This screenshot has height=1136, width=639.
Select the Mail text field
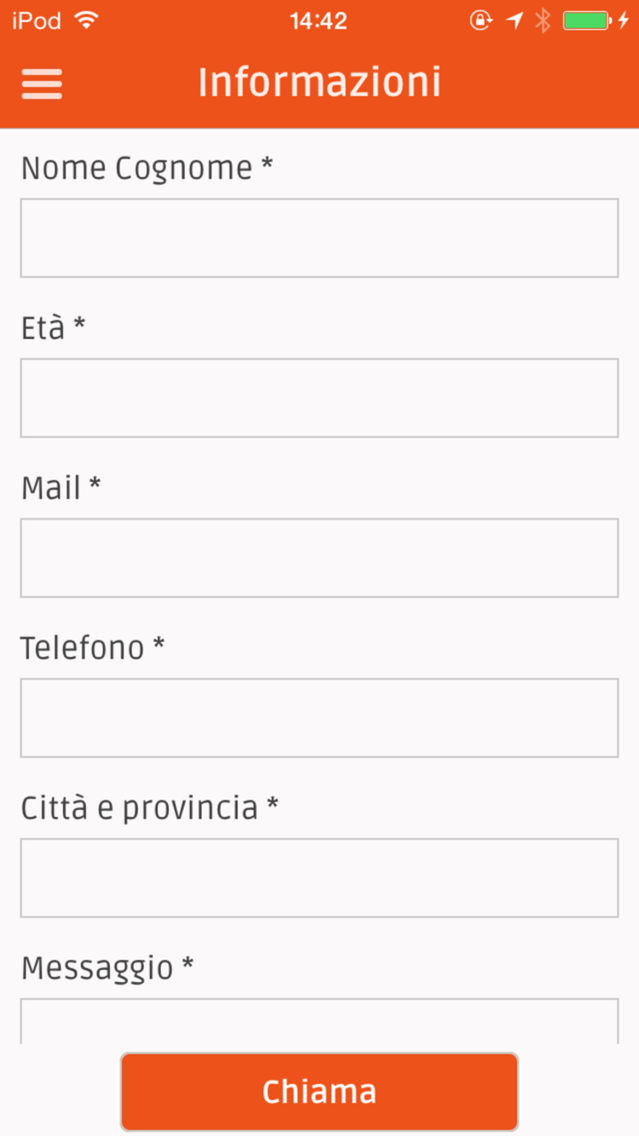[320, 558]
